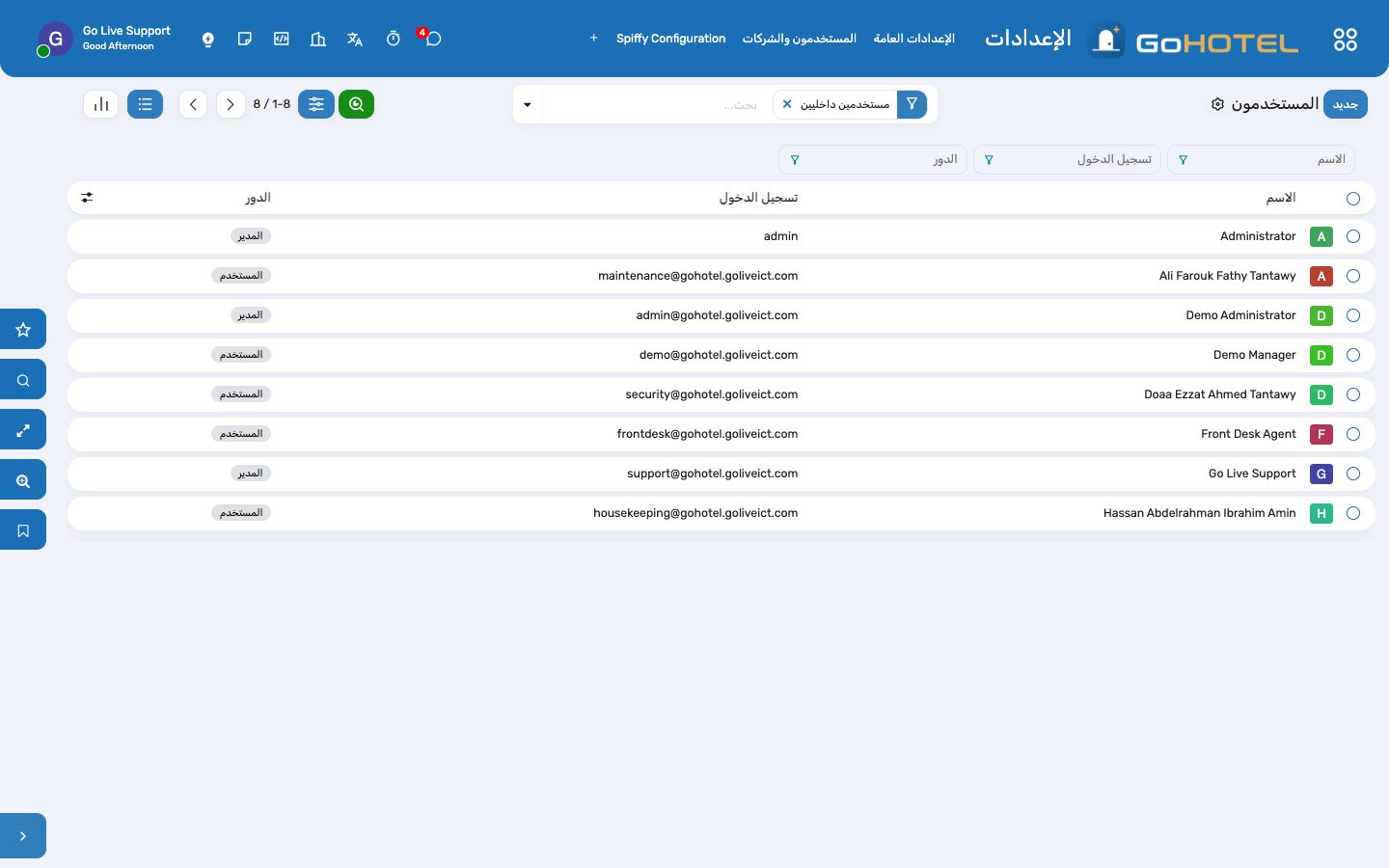Switch to list view icon
Screen dimensions: 1389x868
click(145, 104)
